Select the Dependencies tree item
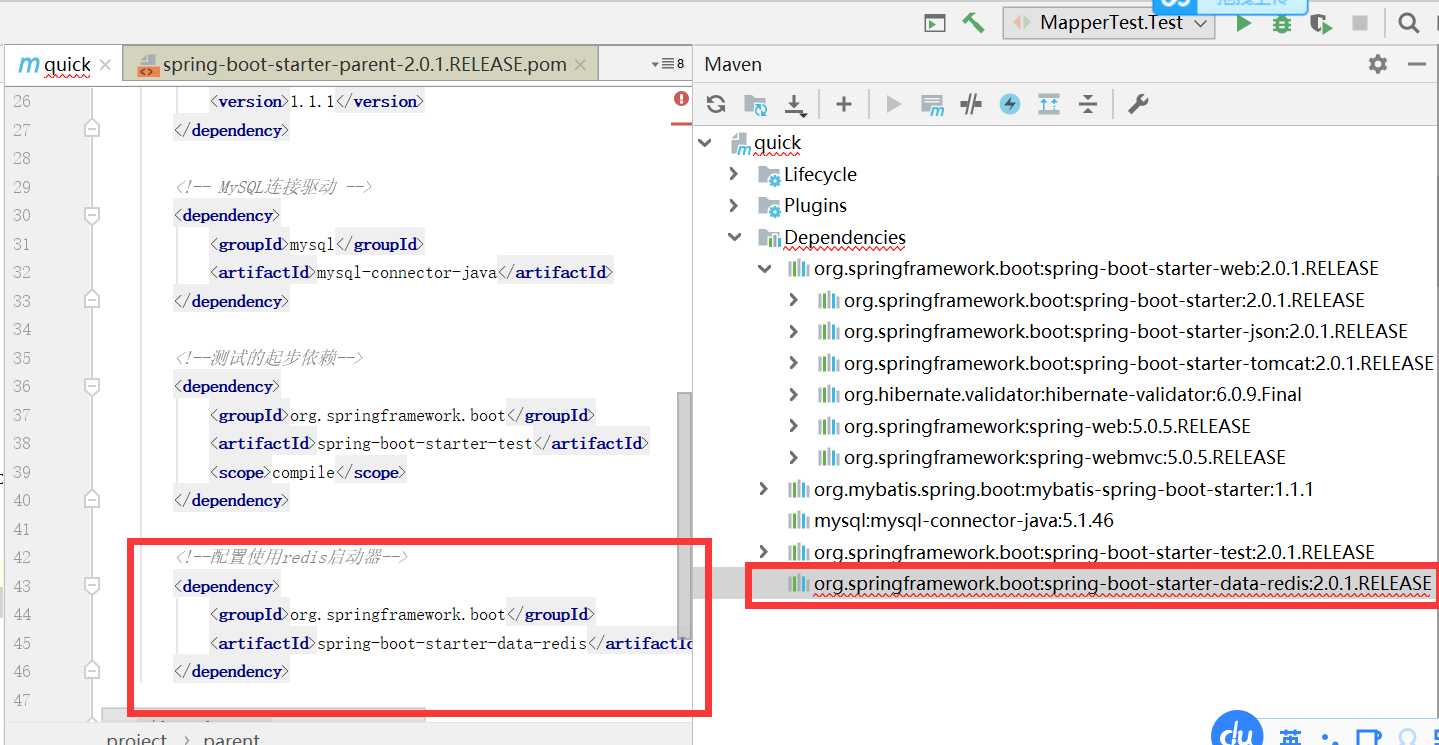 click(x=845, y=237)
